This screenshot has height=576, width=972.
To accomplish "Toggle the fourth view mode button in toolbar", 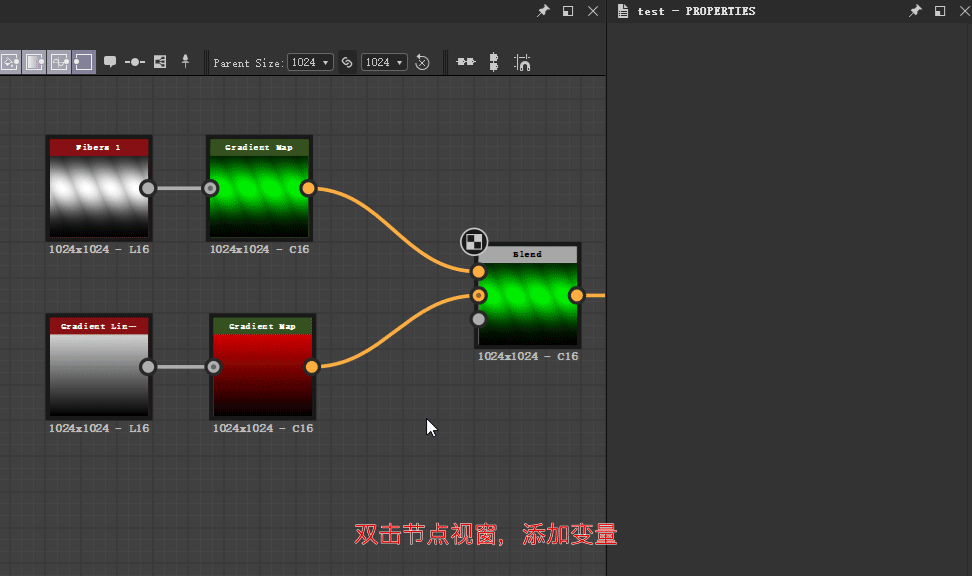I will [85, 62].
